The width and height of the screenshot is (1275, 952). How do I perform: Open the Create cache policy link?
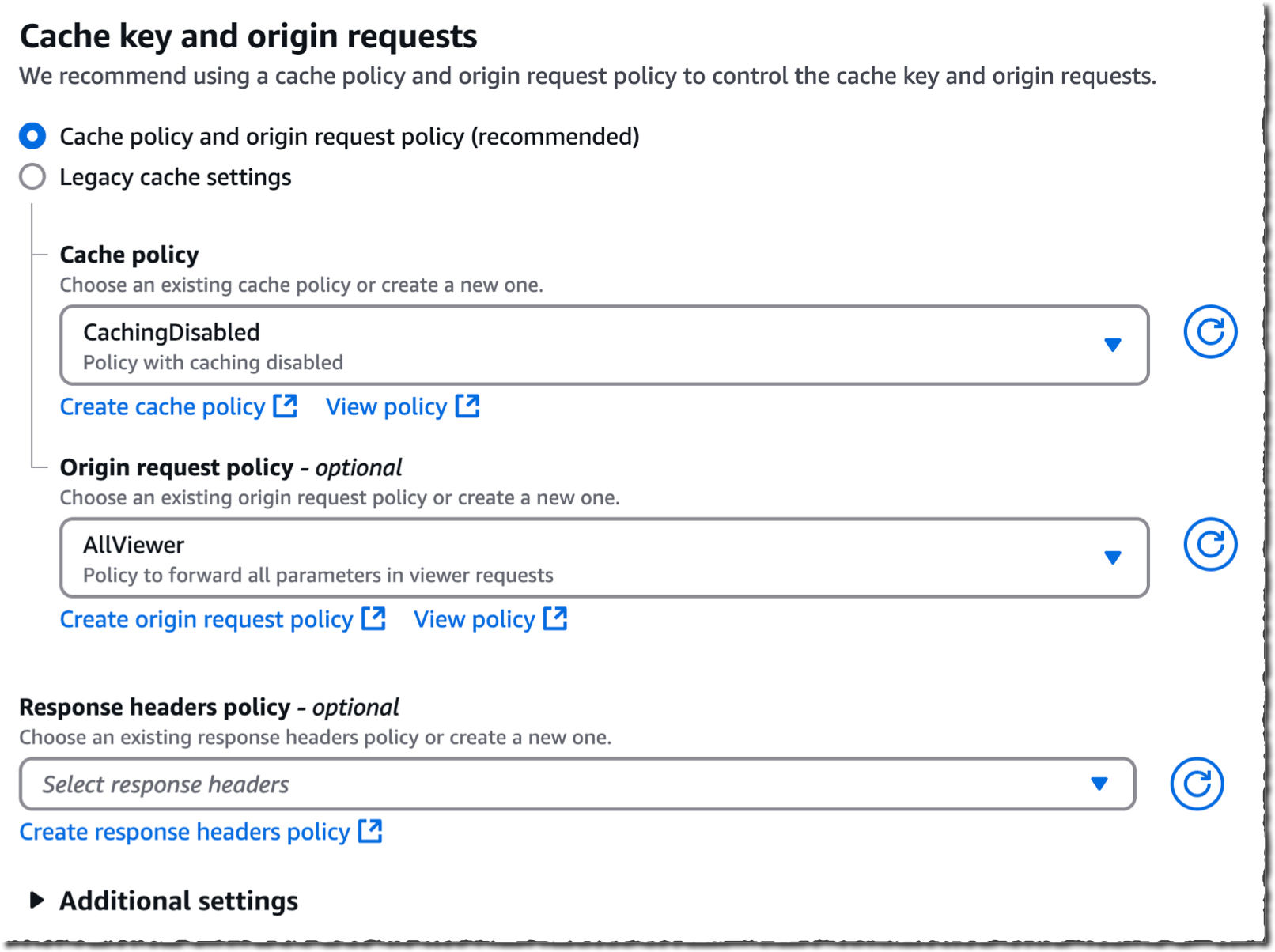pyautogui.click(x=162, y=407)
